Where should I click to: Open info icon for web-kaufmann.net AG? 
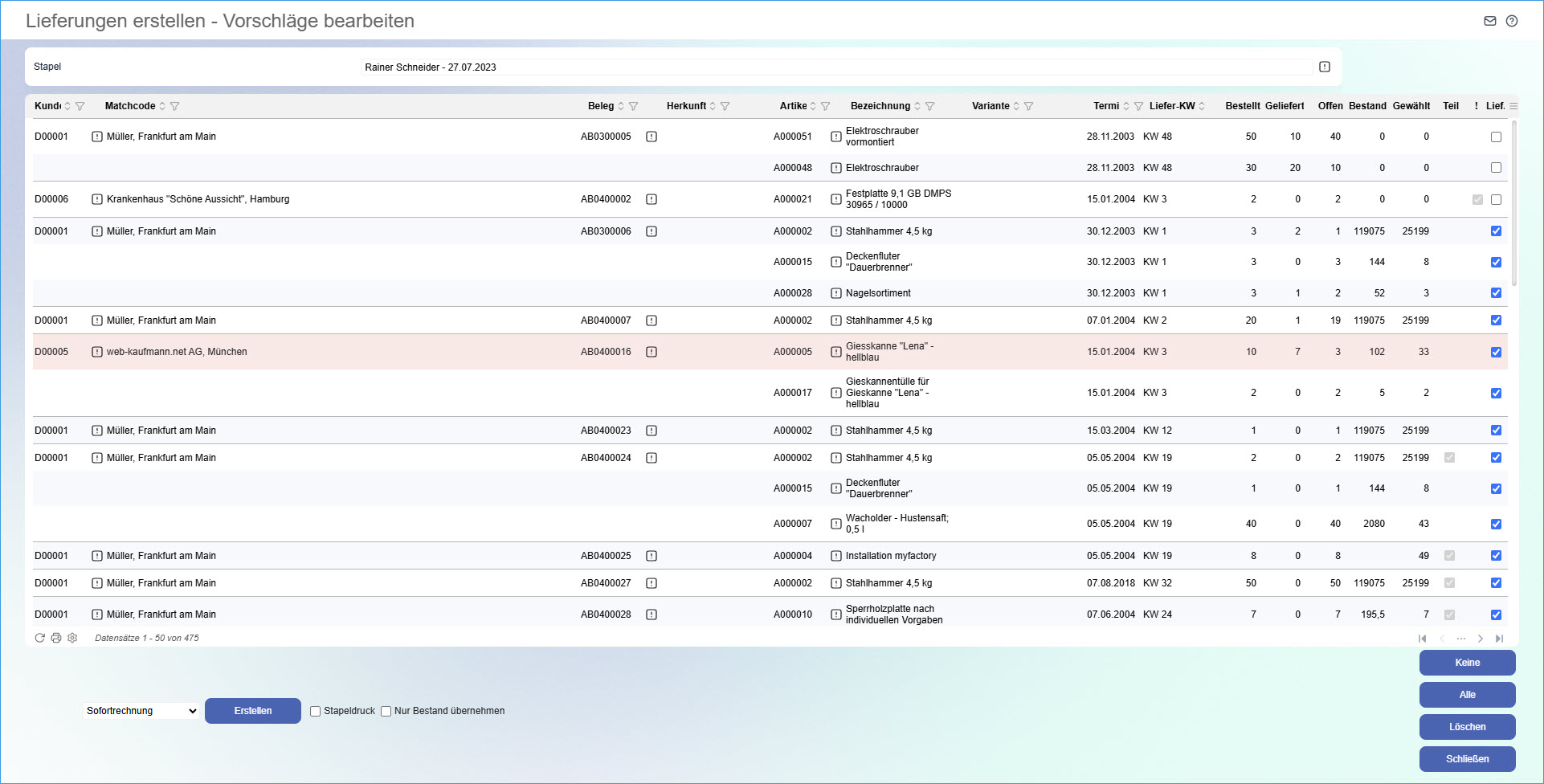97,352
